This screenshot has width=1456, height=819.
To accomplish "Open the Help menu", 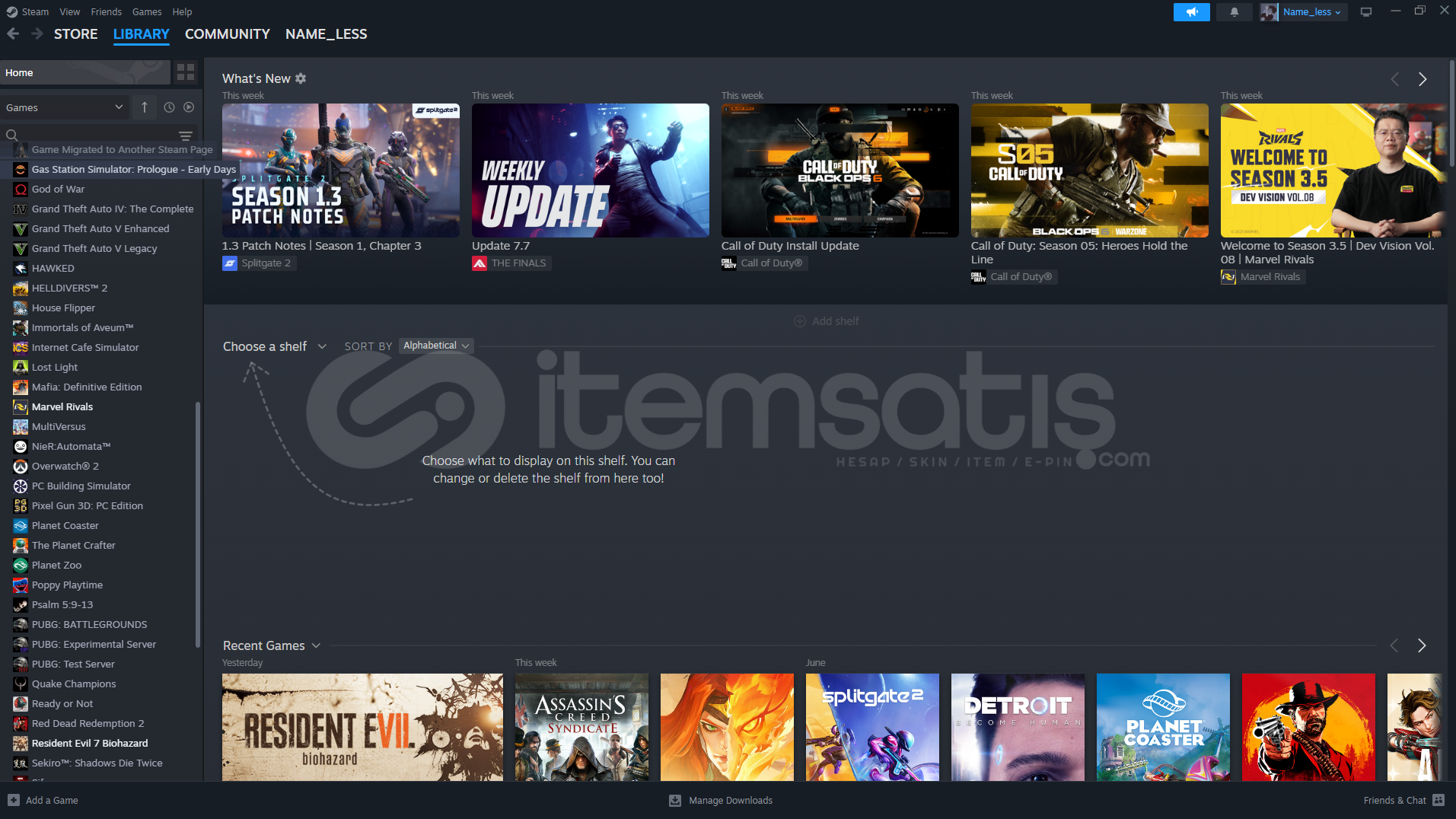I will coord(182,11).
